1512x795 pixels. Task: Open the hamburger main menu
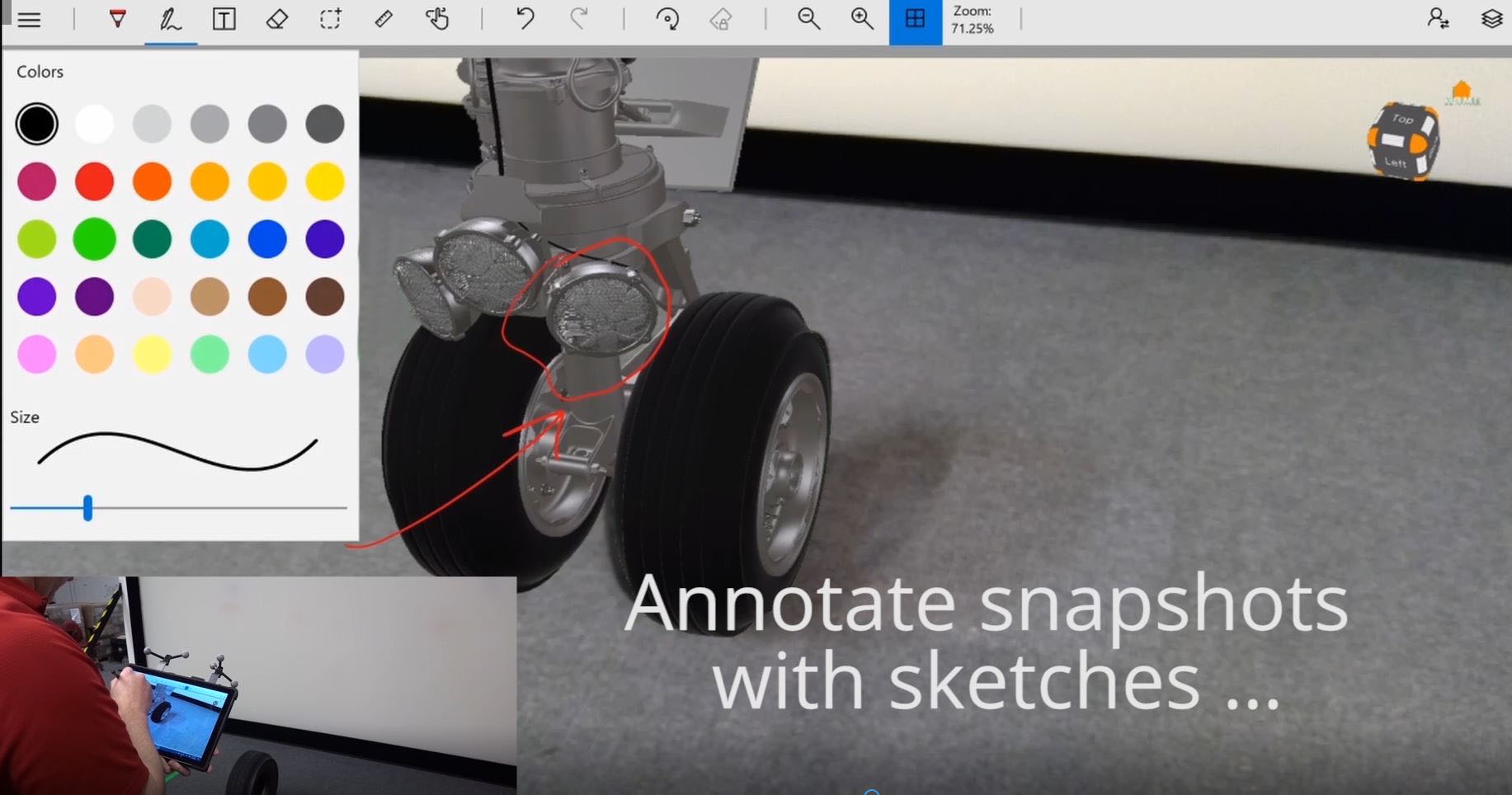point(29,19)
